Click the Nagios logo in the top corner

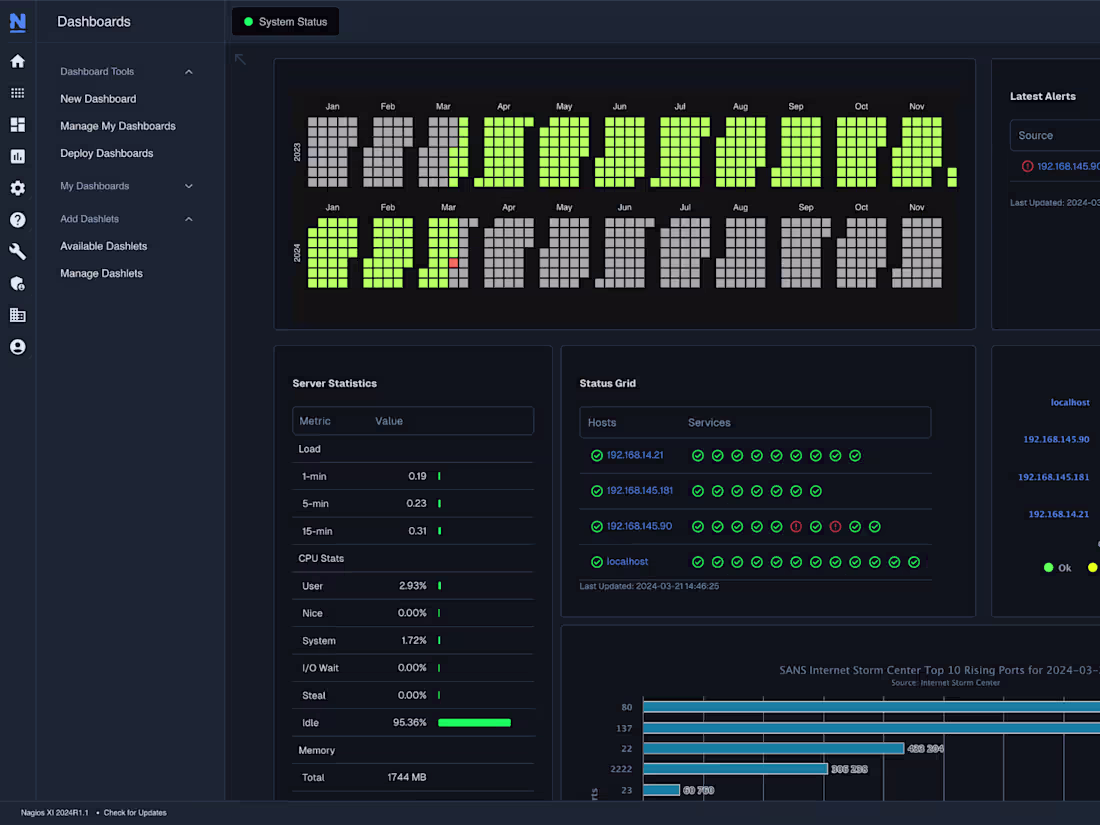pos(17,21)
